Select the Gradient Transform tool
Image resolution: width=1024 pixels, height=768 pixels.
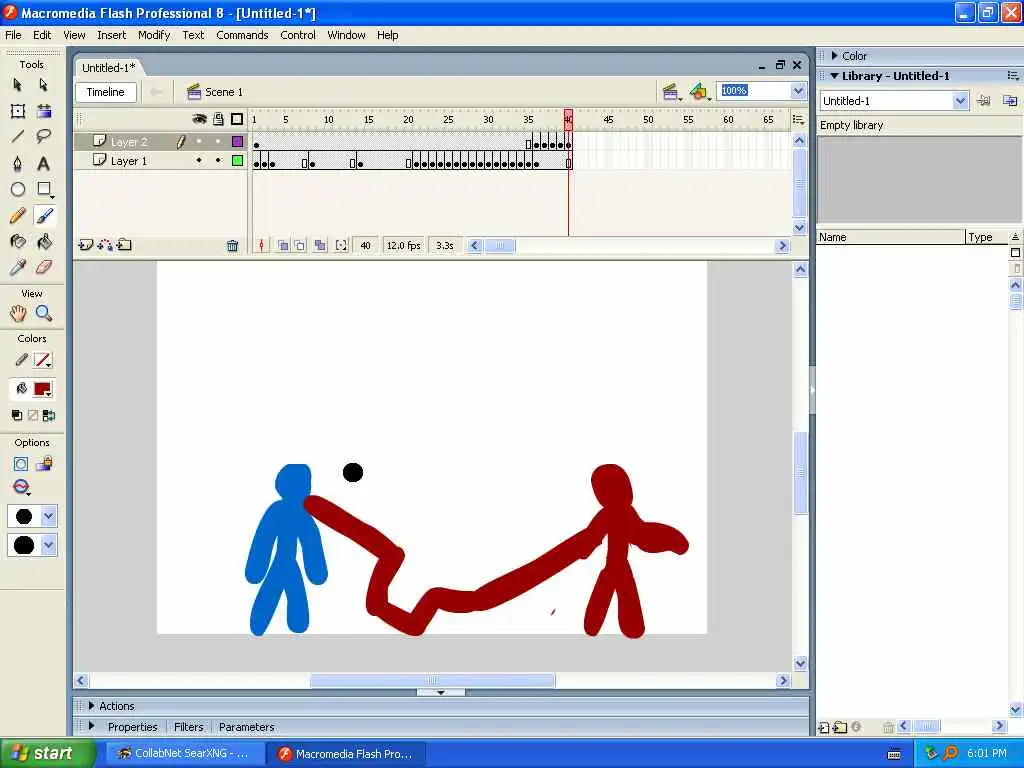tap(44, 111)
